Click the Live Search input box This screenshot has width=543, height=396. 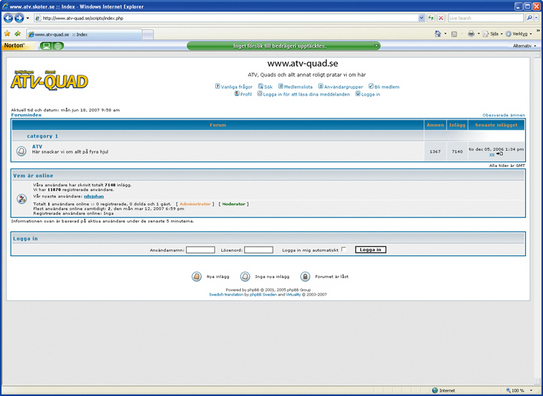coord(486,18)
